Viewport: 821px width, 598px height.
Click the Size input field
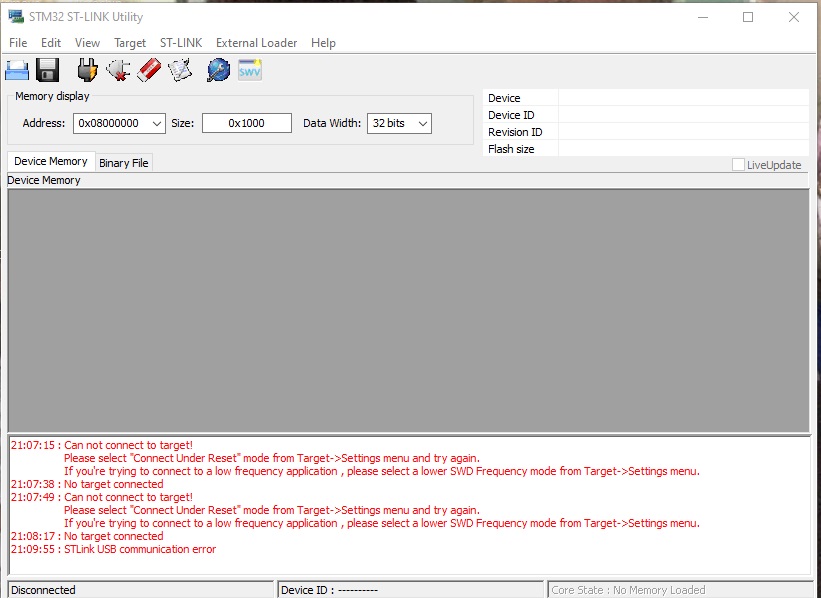point(247,124)
